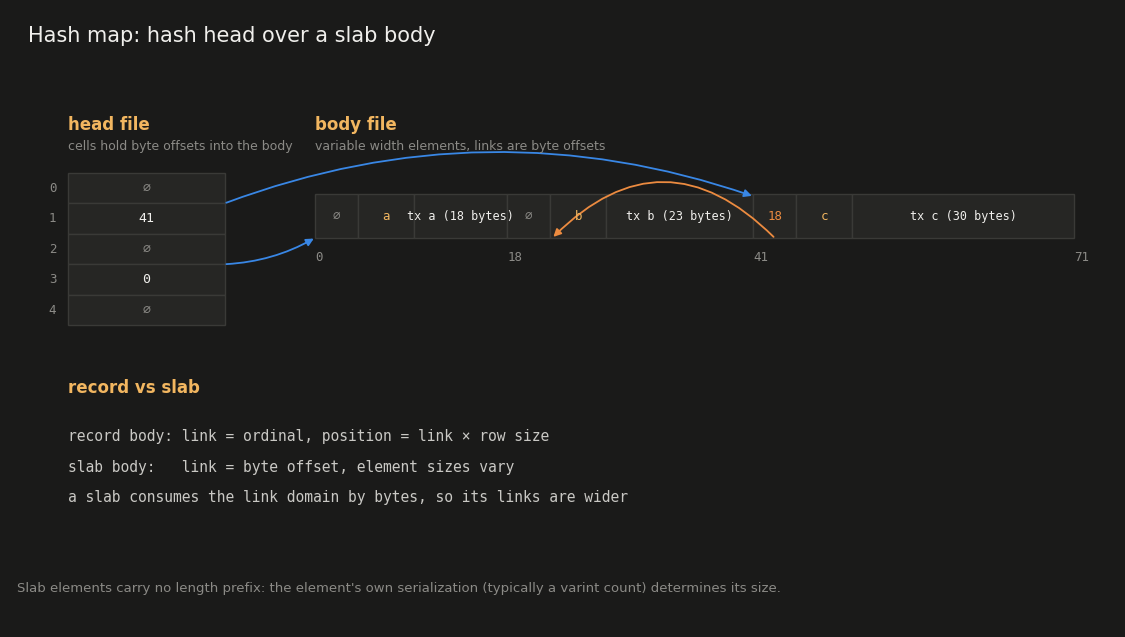The height and width of the screenshot is (637, 1125).
Task: Click the 'tx c (30 bytes)' body cell
Action: [963, 216]
